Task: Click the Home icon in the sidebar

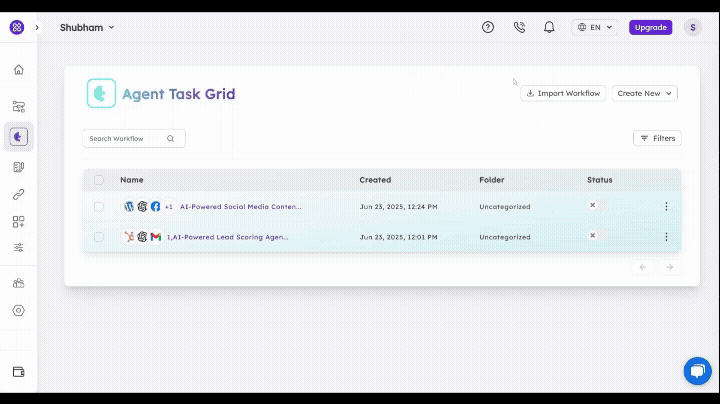Action: point(18,70)
